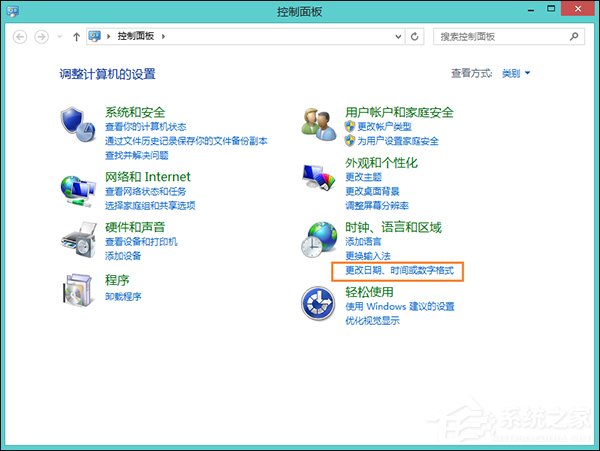Open 添加设备 link
Screen dimensions: 600x451
click(123, 256)
